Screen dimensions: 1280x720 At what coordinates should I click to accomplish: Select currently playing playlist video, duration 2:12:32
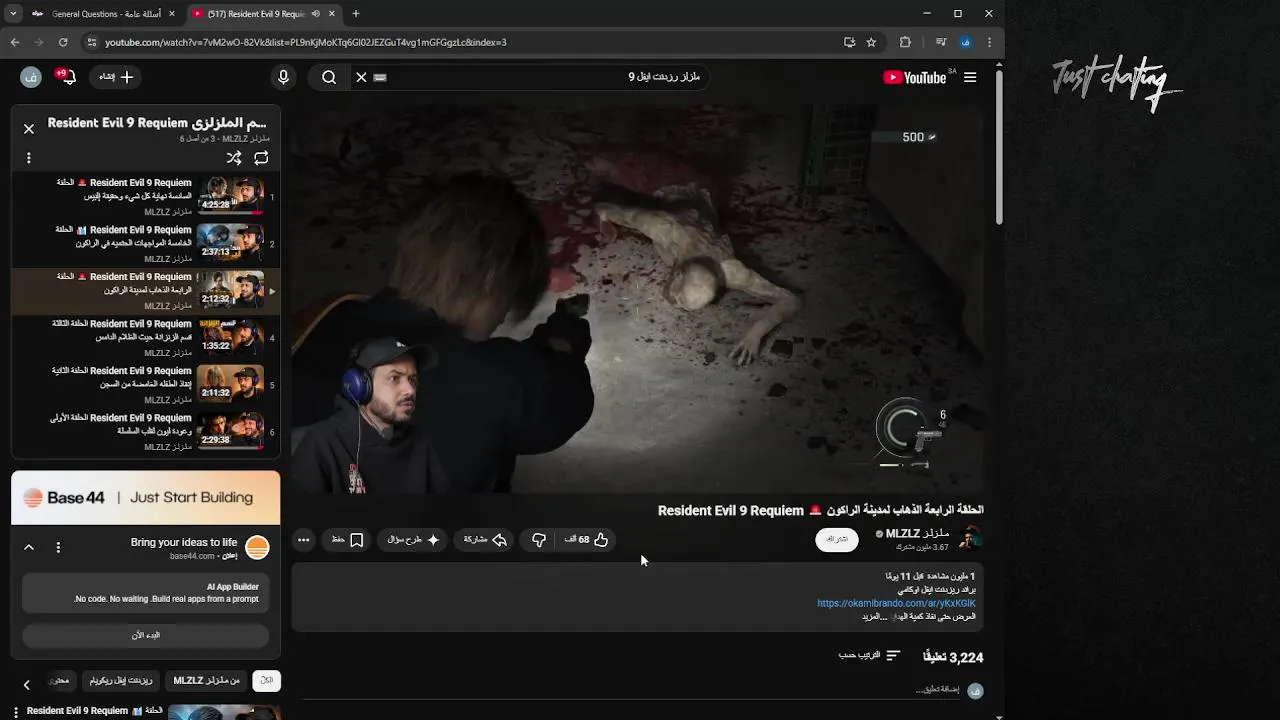146,290
